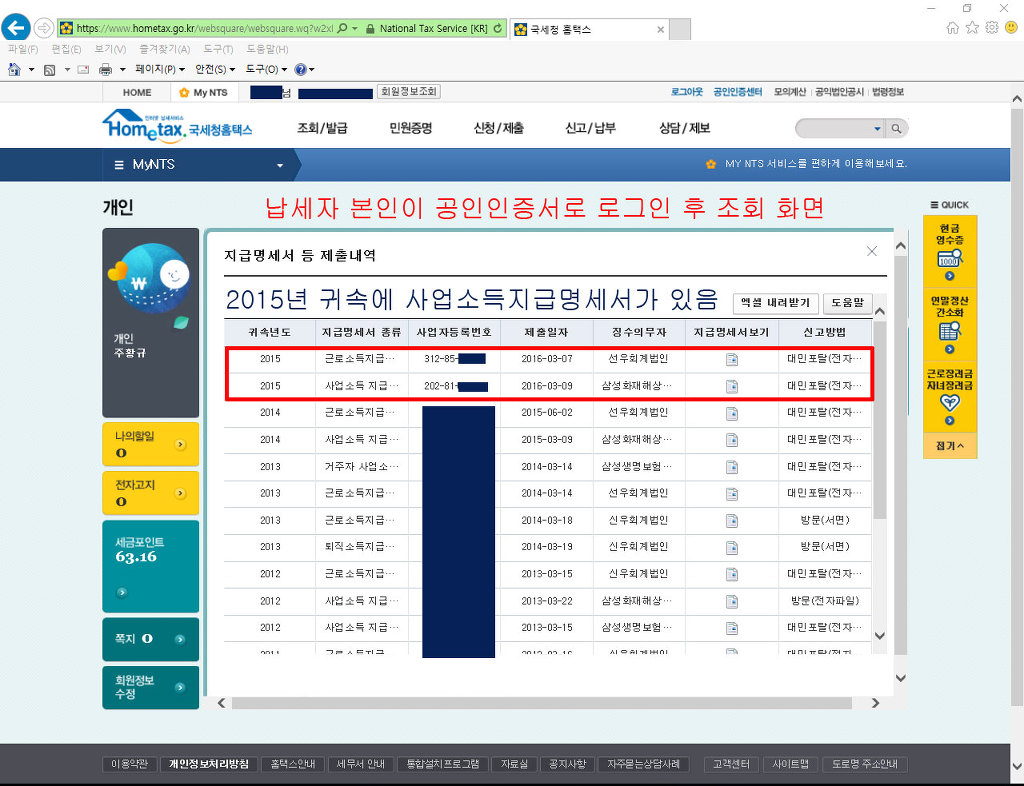The width and height of the screenshot is (1024, 786).
Task: View statement document for 2016-03-07 row
Action: [731, 359]
